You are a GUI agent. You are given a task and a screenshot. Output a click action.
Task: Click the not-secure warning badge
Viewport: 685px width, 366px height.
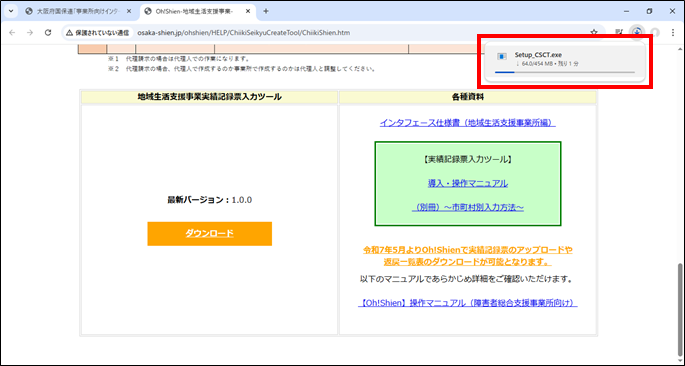(x=97, y=33)
